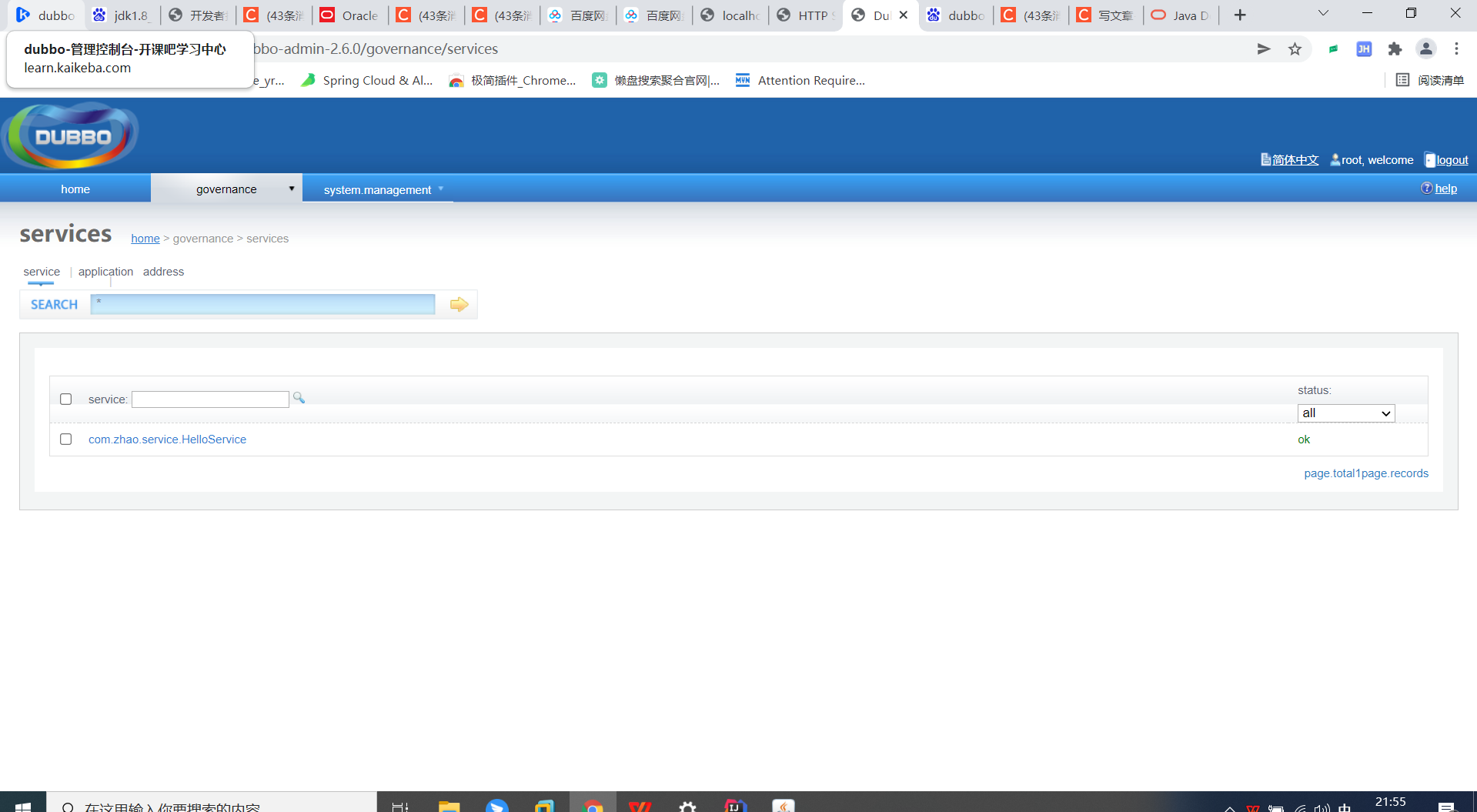The image size is (1477, 812).
Task: Open Task View in the taskbar
Action: (400, 806)
